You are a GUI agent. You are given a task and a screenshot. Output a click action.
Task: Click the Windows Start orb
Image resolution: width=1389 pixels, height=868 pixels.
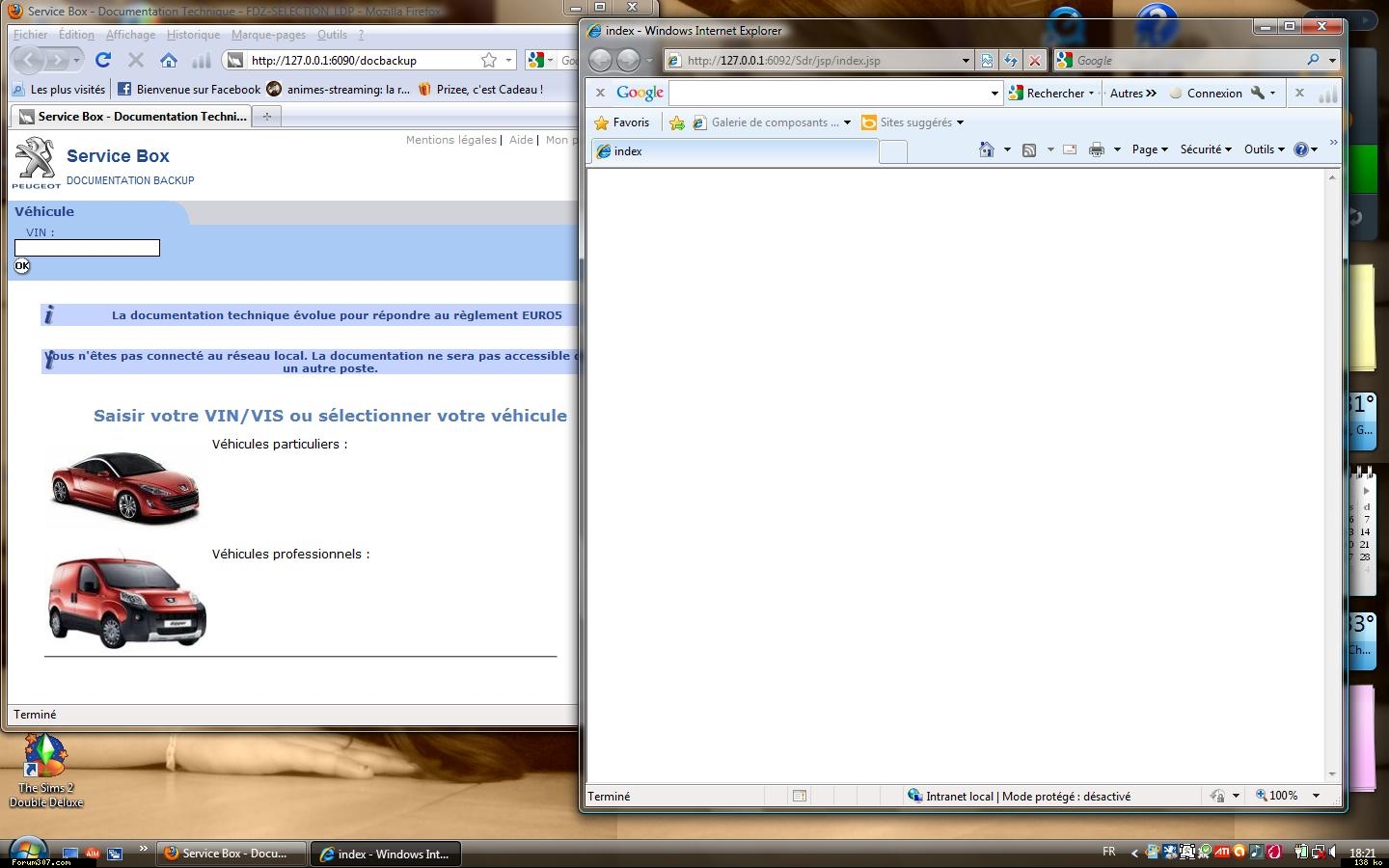pos(27,851)
